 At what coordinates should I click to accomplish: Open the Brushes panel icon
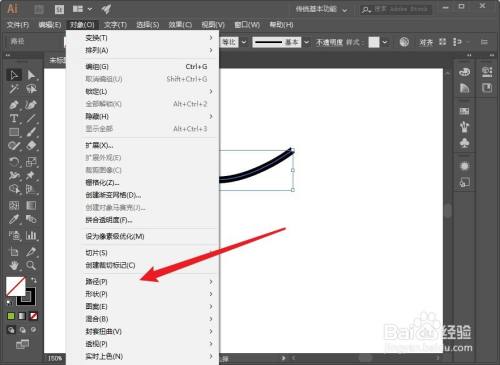[464, 127]
